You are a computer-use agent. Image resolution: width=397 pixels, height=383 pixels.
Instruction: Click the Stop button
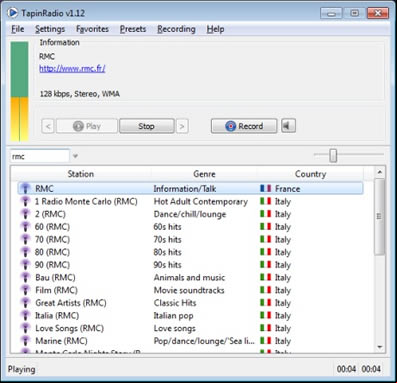[x=147, y=126]
